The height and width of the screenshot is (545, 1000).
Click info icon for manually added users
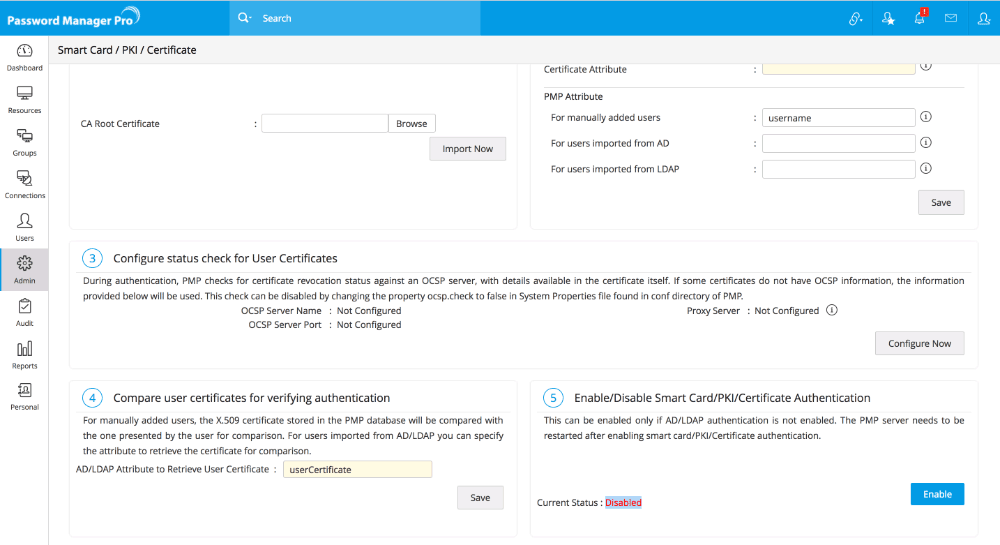pyautogui.click(x=925, y=117)
